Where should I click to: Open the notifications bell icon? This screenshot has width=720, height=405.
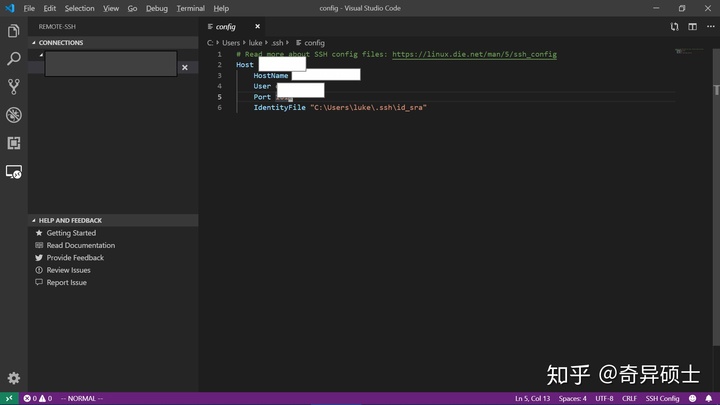pyautogui.click(x=709, y=398)
